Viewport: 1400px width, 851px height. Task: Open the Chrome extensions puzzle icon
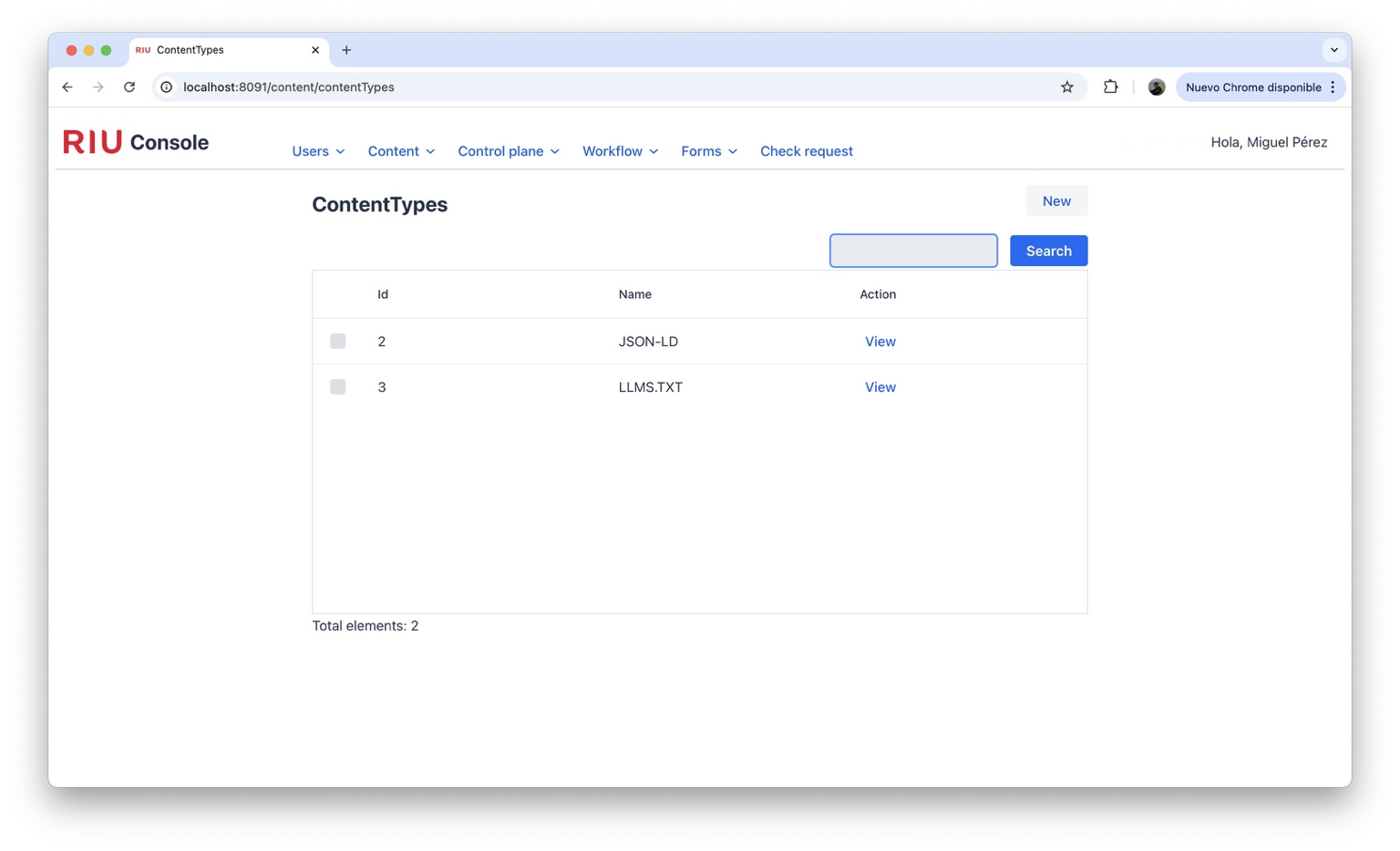[x=1110, y=87]
